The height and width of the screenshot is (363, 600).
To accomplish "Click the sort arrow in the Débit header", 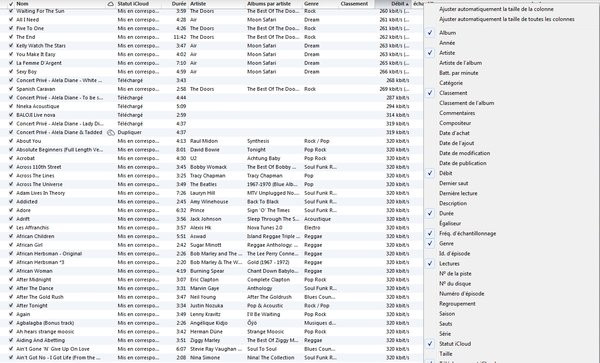I will (x=407, y=4).
